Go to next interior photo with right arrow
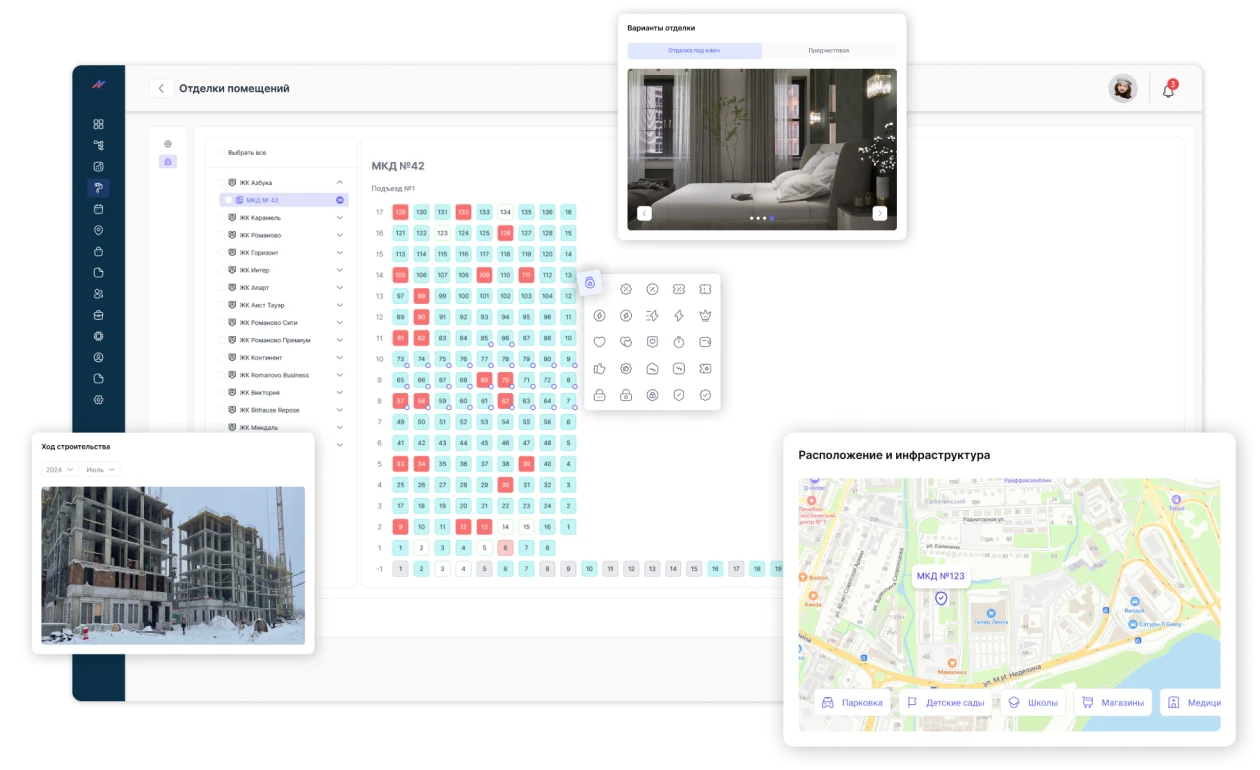Image resolution: width=1260 pixels, height=770 pixels. (879, 213)
